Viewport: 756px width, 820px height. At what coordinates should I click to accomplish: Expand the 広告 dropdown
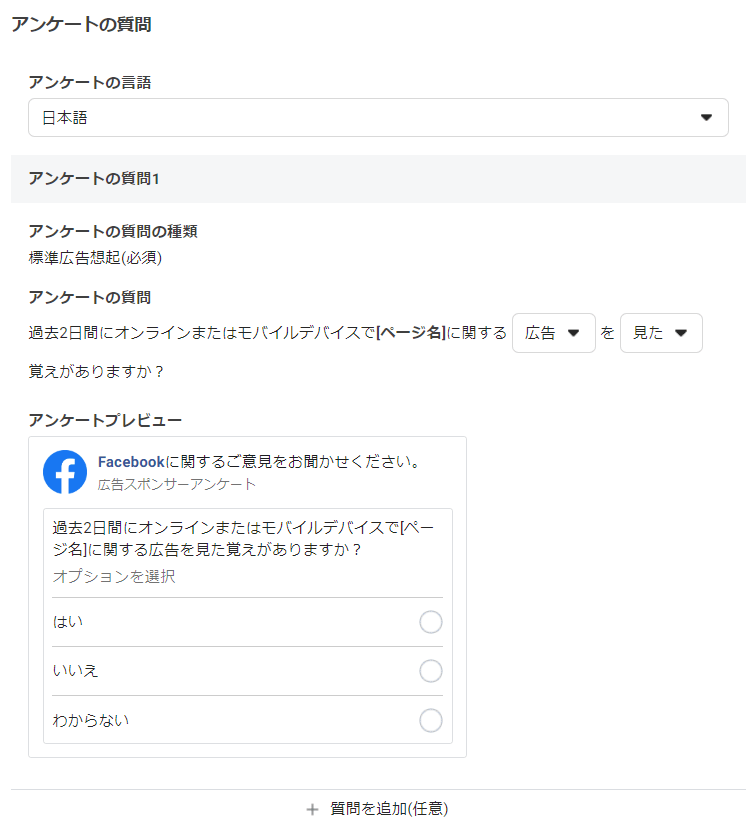click(553, 333)
